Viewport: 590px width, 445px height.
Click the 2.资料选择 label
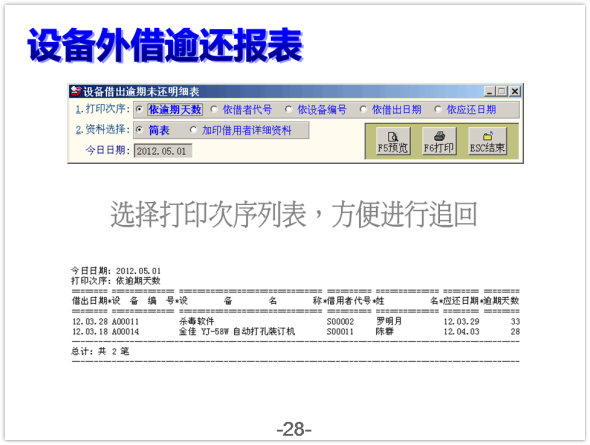point(102,130)
